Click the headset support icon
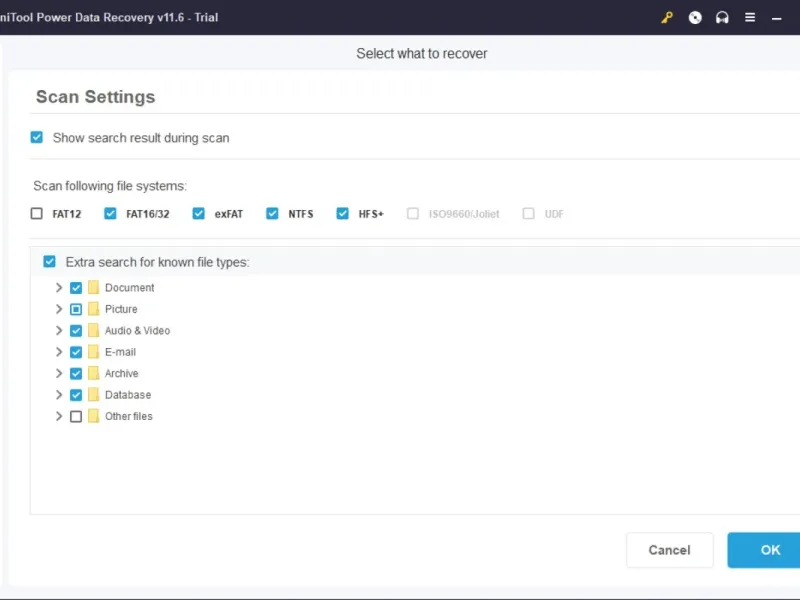This screenshot has width=800, height=600. pos(722,18)
